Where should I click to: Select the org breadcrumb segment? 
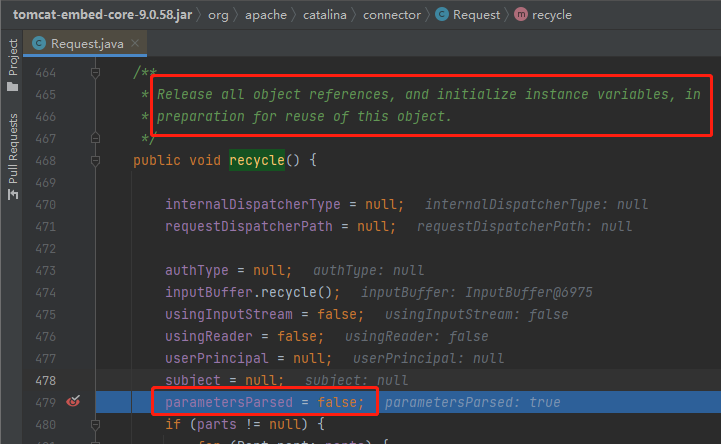point(218,15)
